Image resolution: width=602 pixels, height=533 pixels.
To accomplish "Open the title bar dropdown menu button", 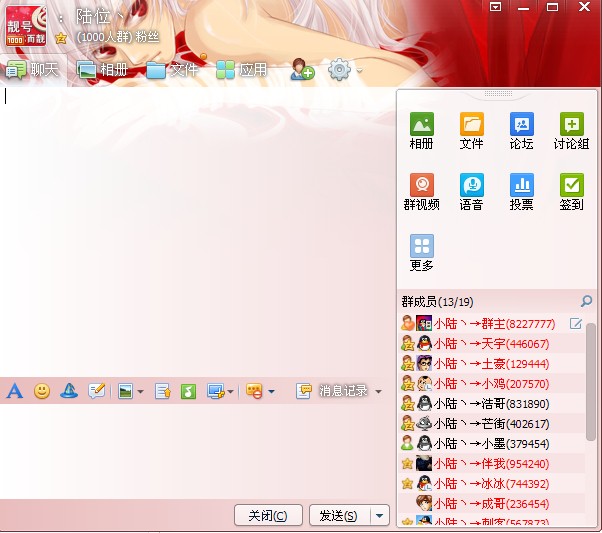I will 496,7.
